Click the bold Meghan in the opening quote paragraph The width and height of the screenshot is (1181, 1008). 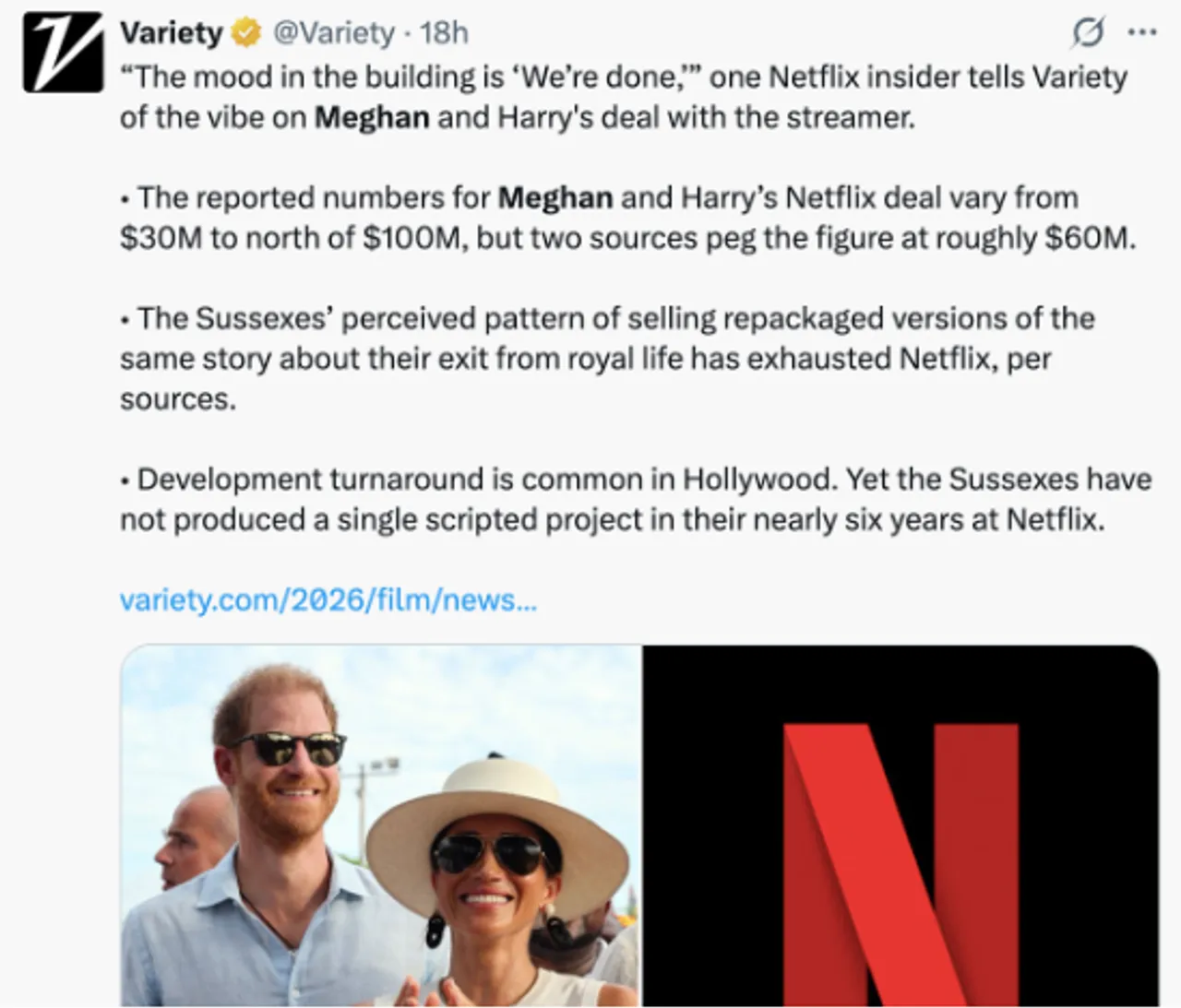click(372, 118)
